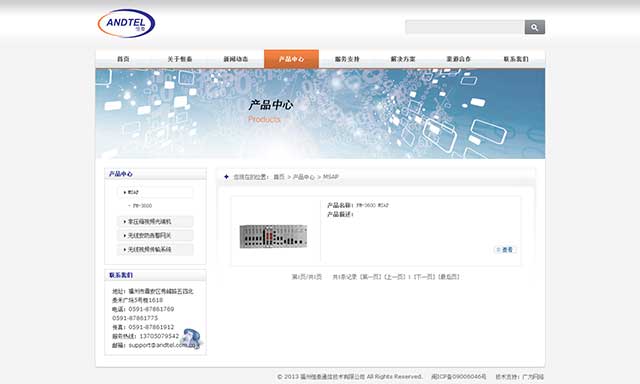The width and height of the screenshot is (640, 384).
Task: Expand the 非压缩视频光端机 category
Action: (156, 222)
